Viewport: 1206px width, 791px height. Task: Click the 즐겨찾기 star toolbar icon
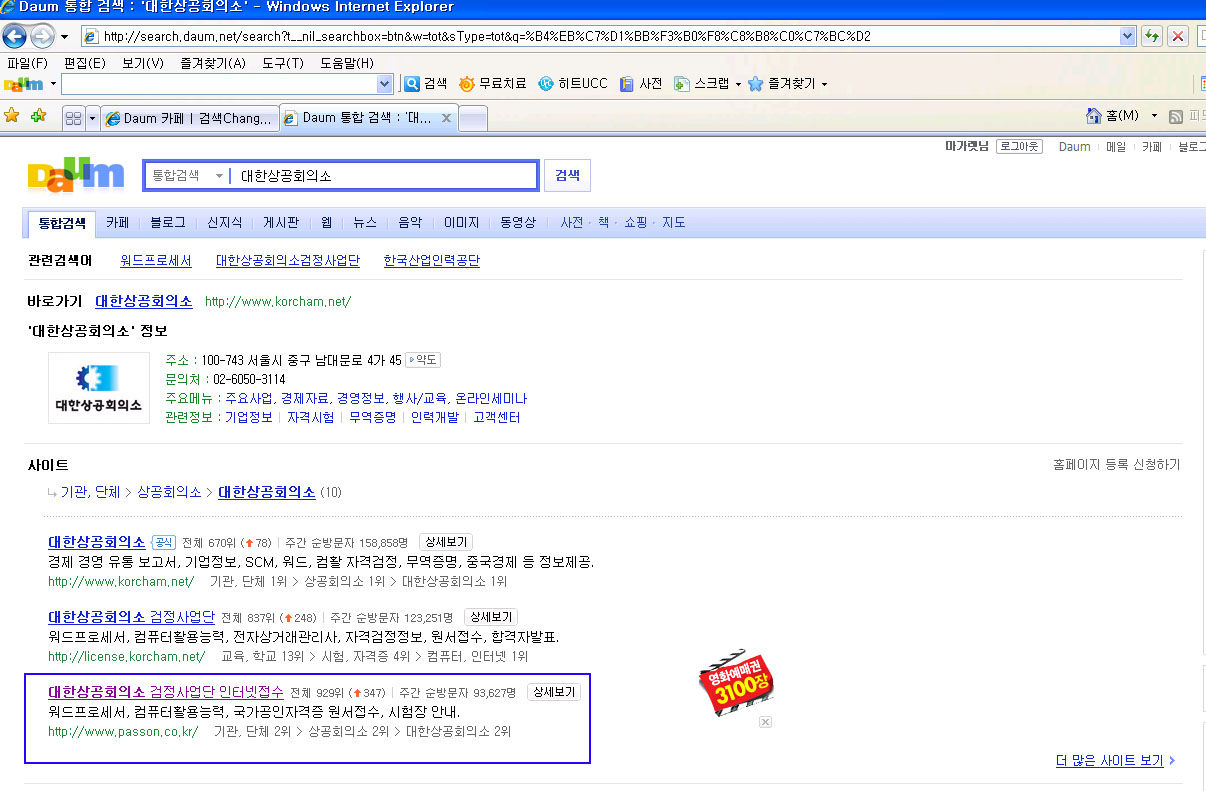click(x=781, y=84)
